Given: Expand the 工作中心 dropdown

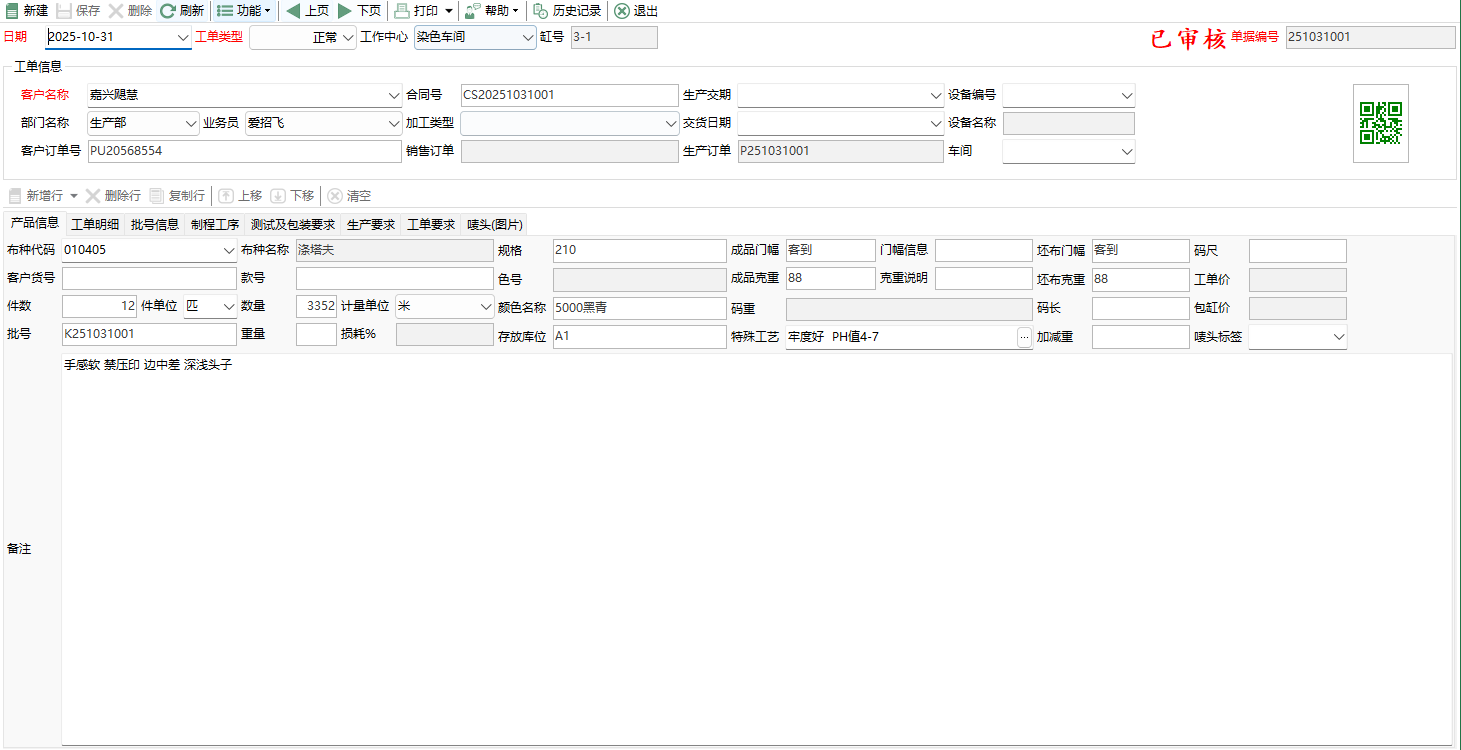Looking at the screenshot, I should tap(529, 38).
